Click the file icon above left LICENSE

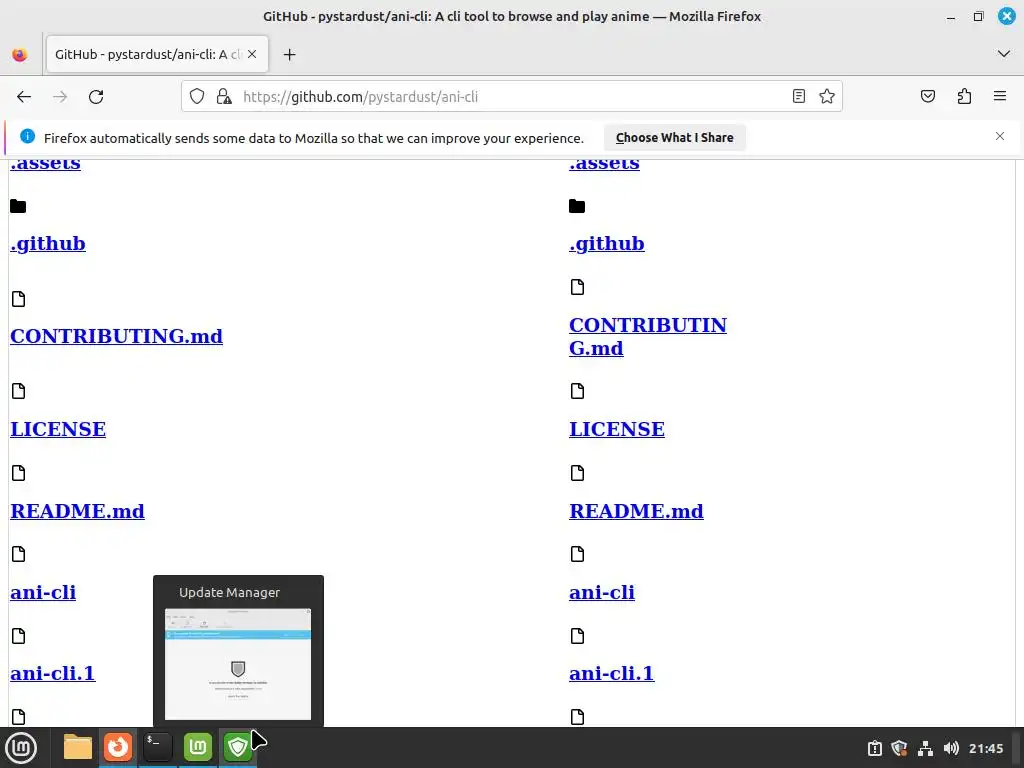(18, 391)
